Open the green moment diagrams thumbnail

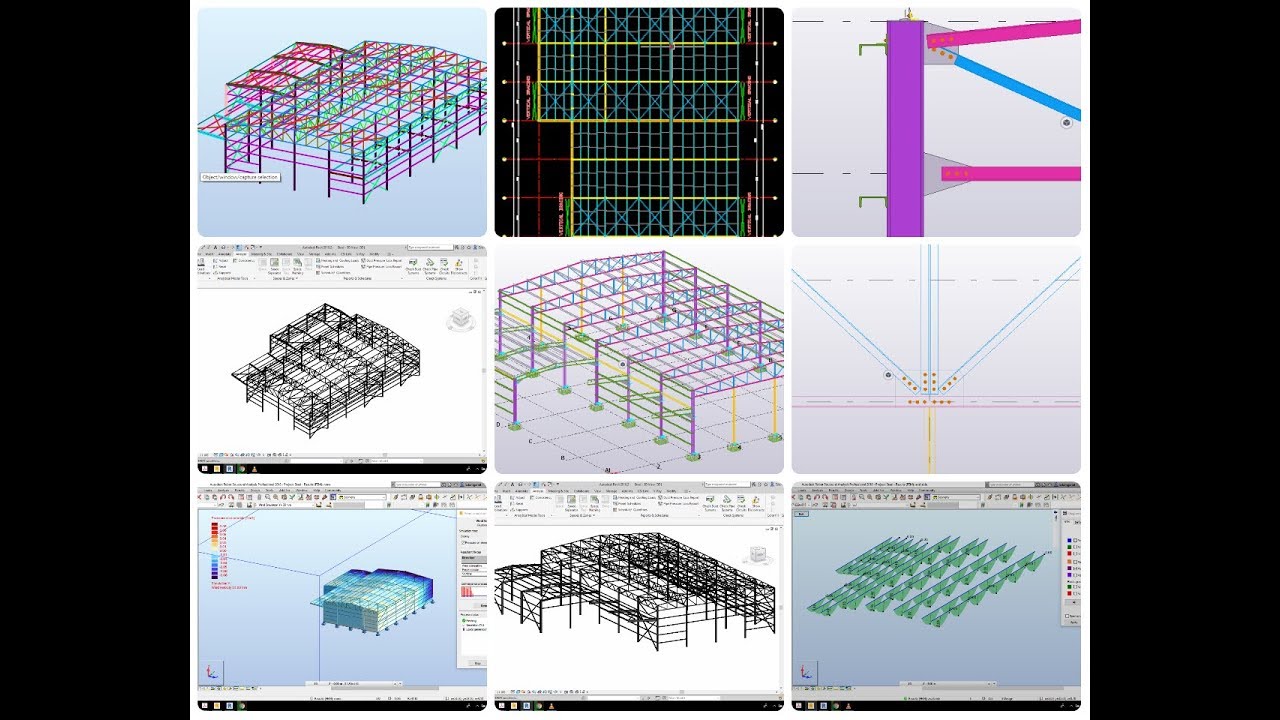coord(936,596)
